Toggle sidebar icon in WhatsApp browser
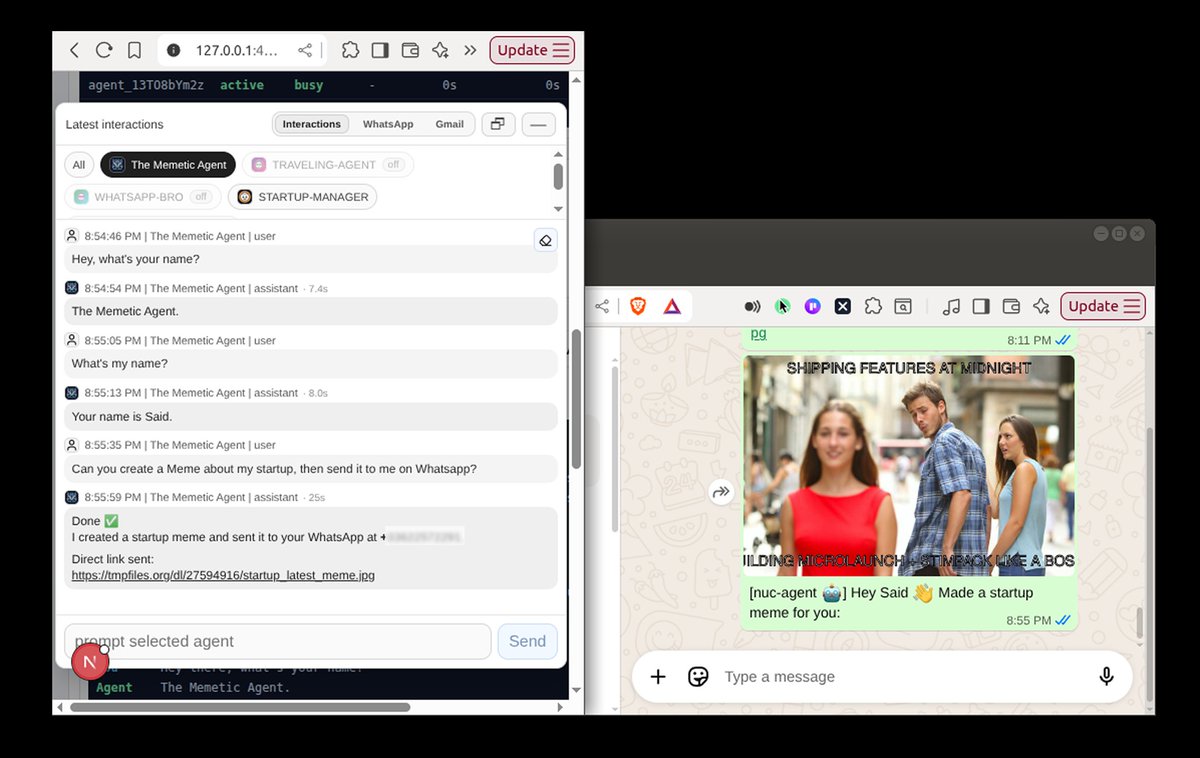 [x=981, y=306]
